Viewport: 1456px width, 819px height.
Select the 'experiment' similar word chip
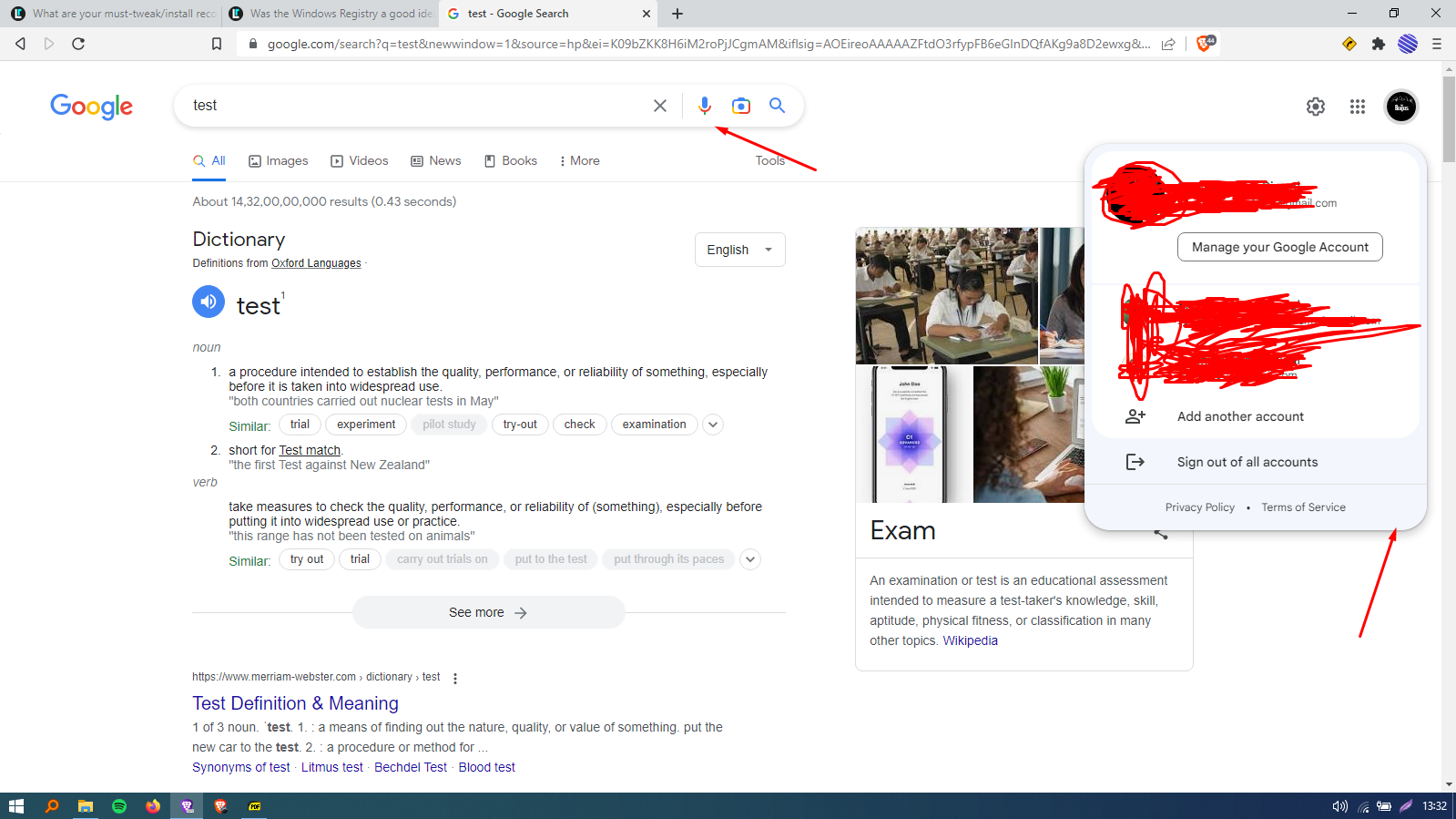click(366, 425)
